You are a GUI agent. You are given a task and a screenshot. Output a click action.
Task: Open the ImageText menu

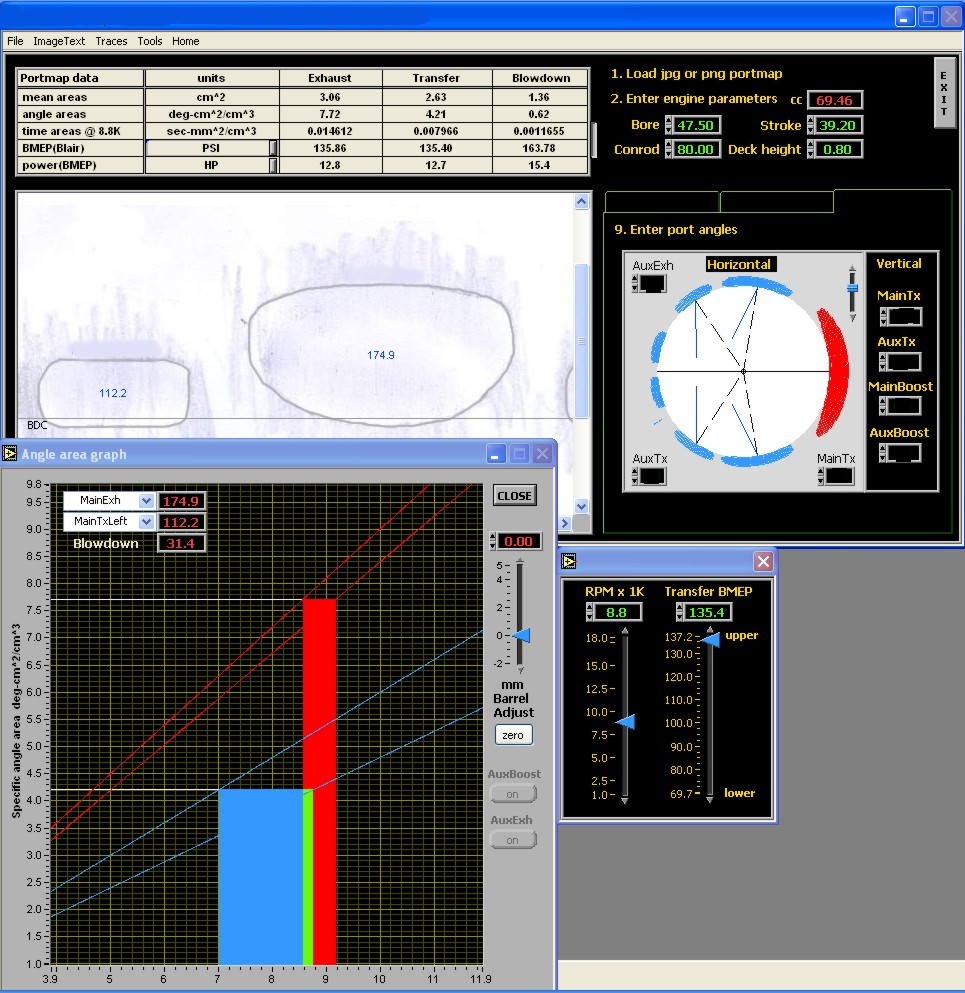pyautogui.click(x=59, y=41)
